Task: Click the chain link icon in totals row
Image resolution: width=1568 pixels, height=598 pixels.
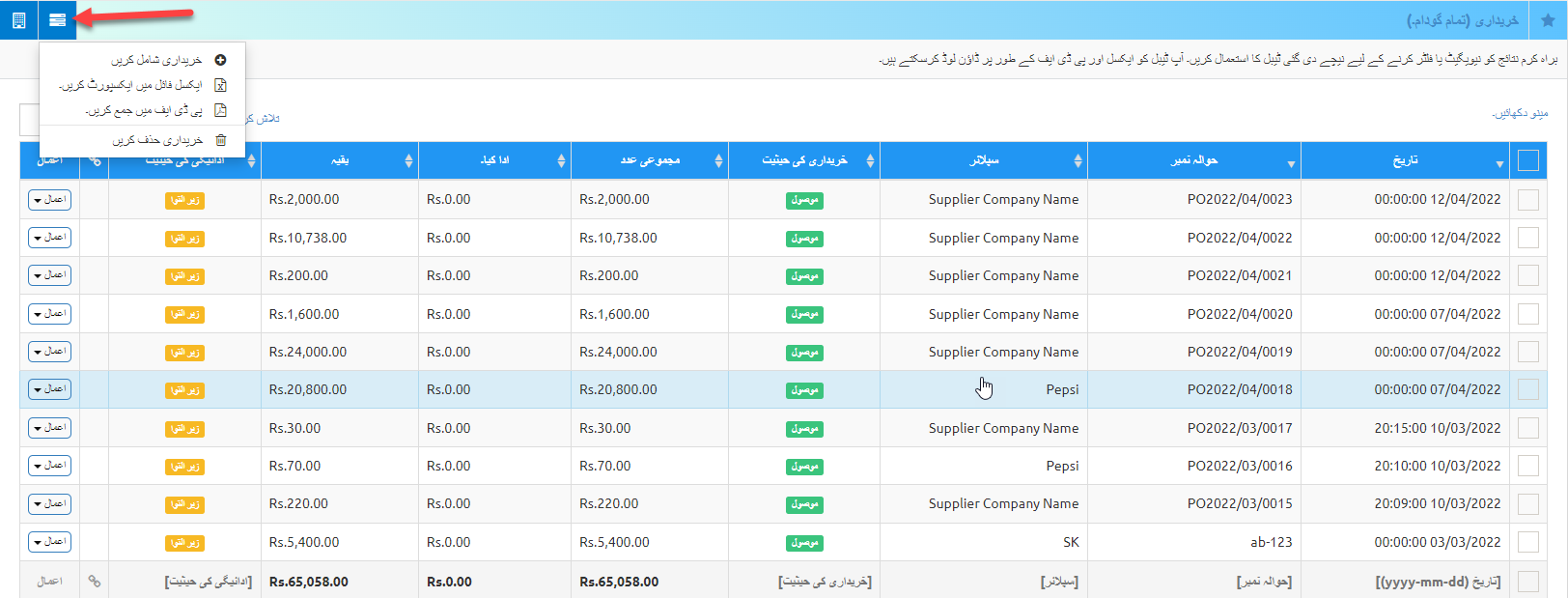Action: (94, 582)
